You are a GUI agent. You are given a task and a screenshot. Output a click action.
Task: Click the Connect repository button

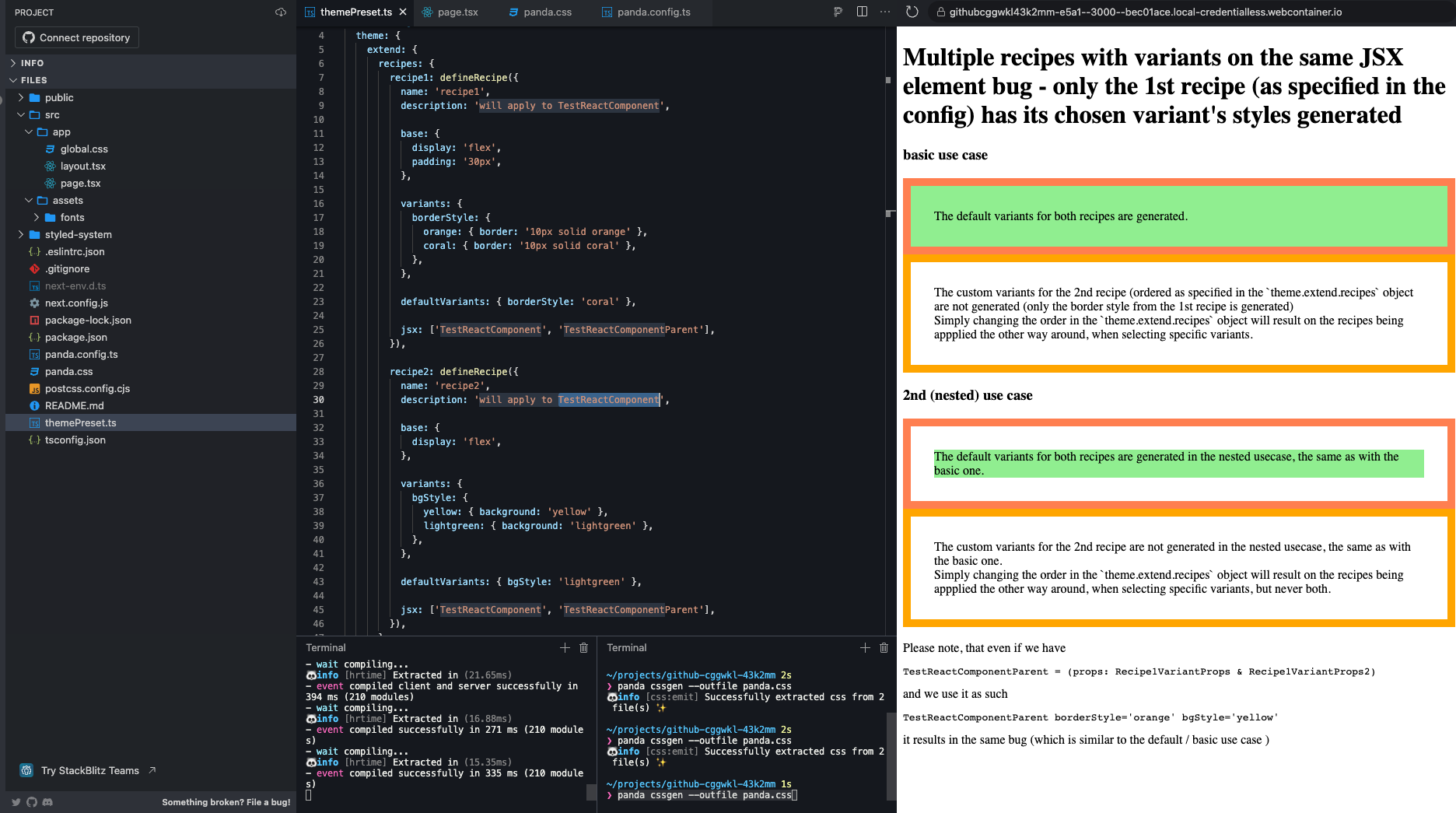click(x=75, y=37)
